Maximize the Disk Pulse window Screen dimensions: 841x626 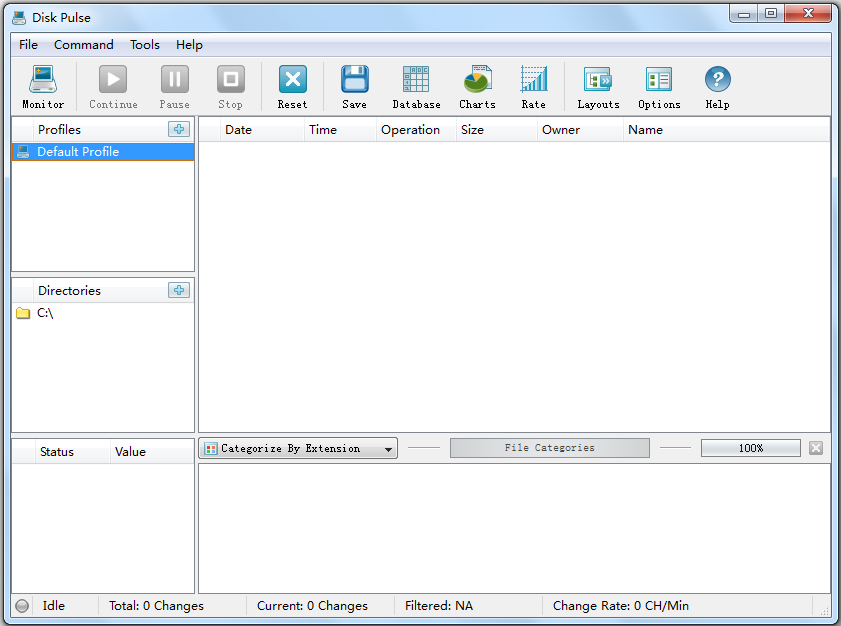[x=771, y=13]
